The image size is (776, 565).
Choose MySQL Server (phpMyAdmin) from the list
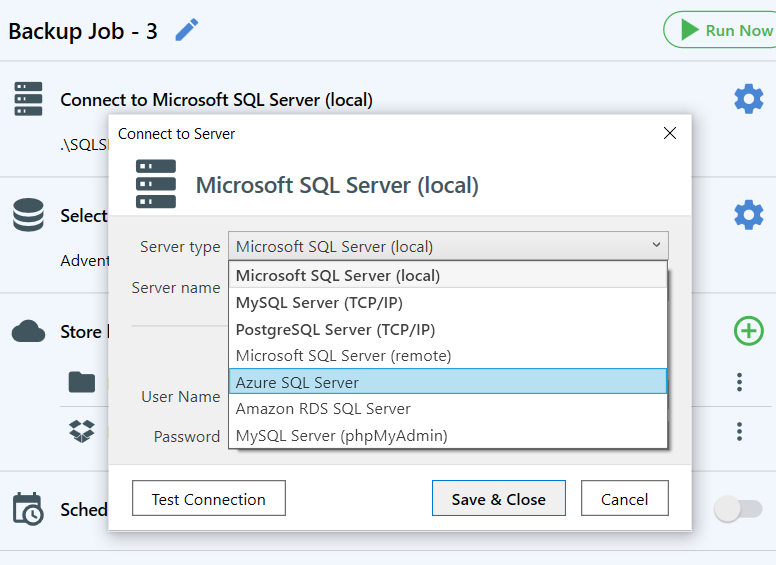click(x=448, y=435)
